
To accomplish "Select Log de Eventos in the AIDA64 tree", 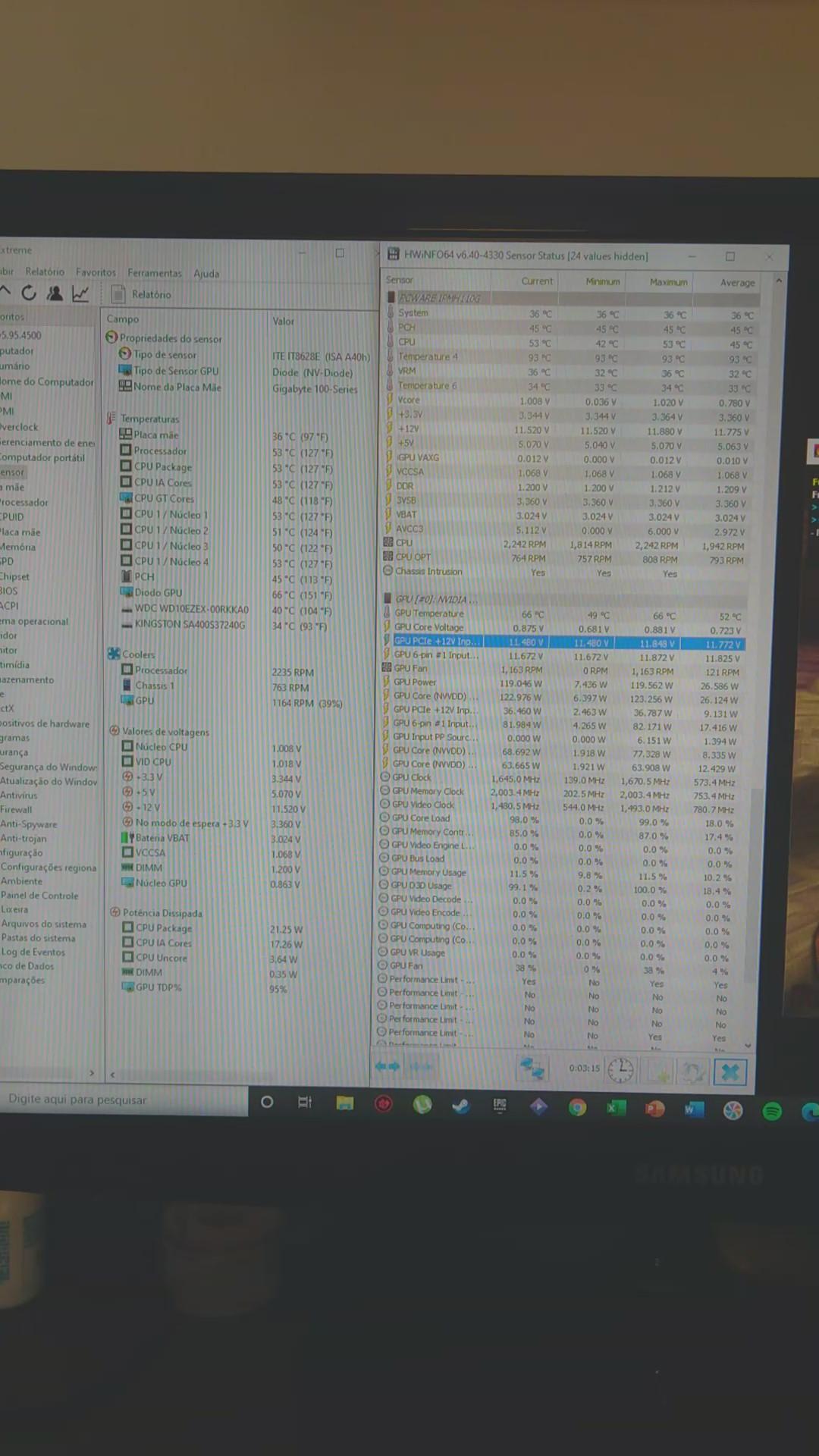I will click(x=33, y=952).
